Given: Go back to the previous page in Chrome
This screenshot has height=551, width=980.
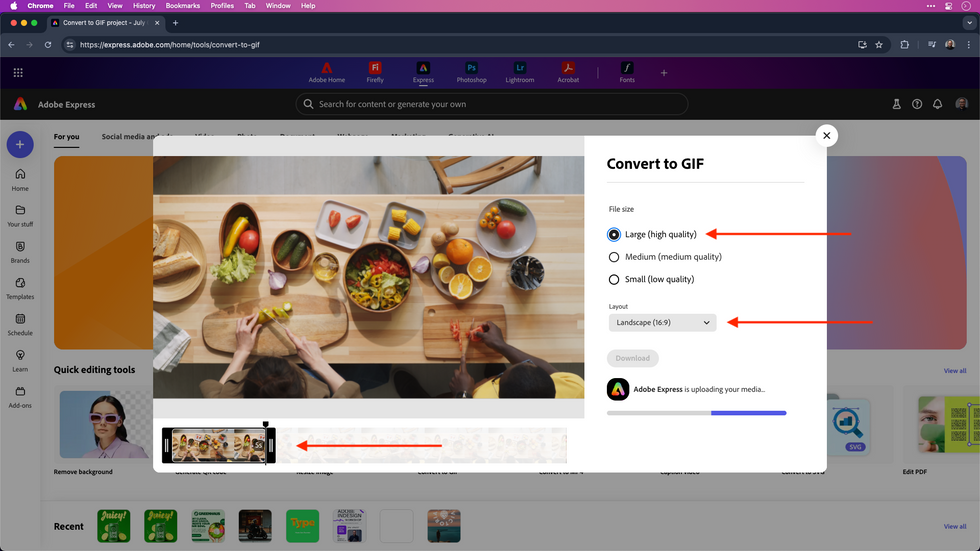Looking at the screenshot, I should (x=11, y=44).
